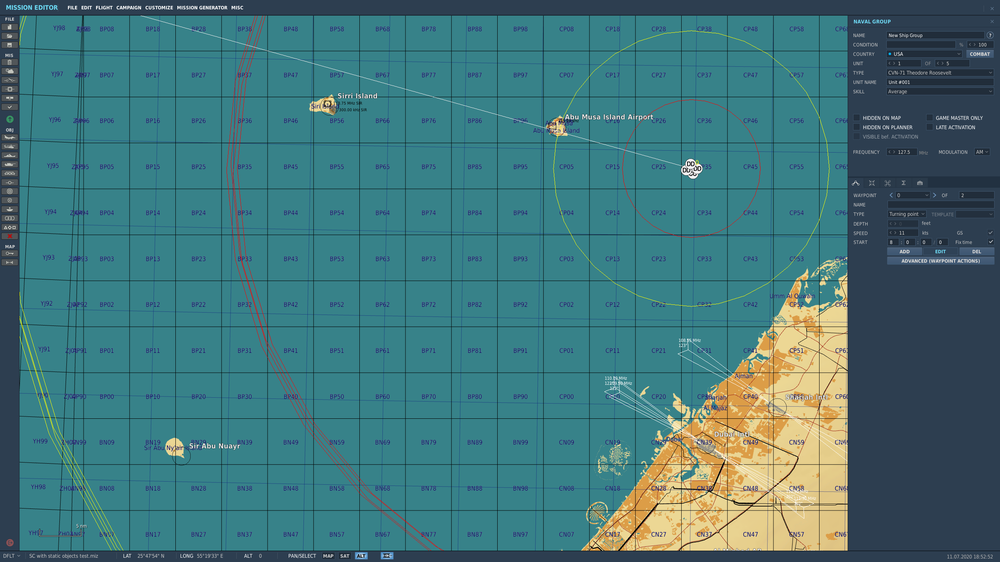The width and height of the screenshot is (1000, 562).
Task: Open the route waypoints tab icon
Action: tap(856, 183)
